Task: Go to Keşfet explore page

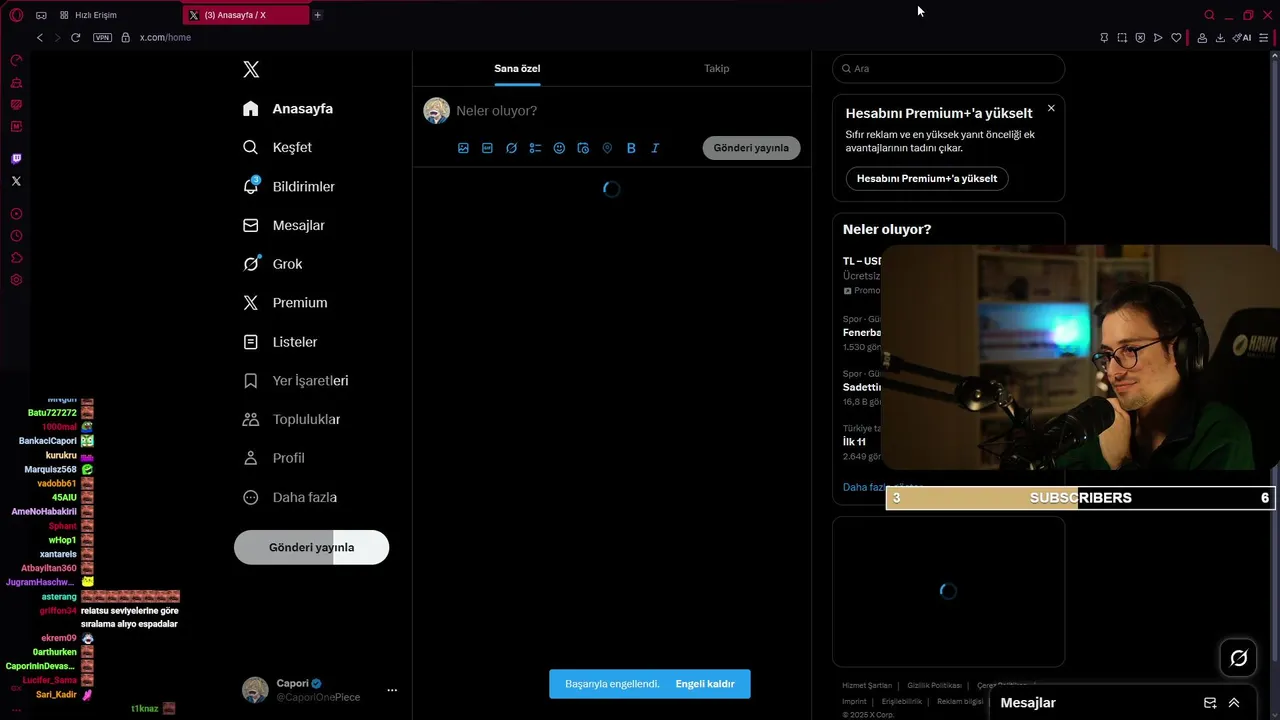Action: click(x=277, y=147)
